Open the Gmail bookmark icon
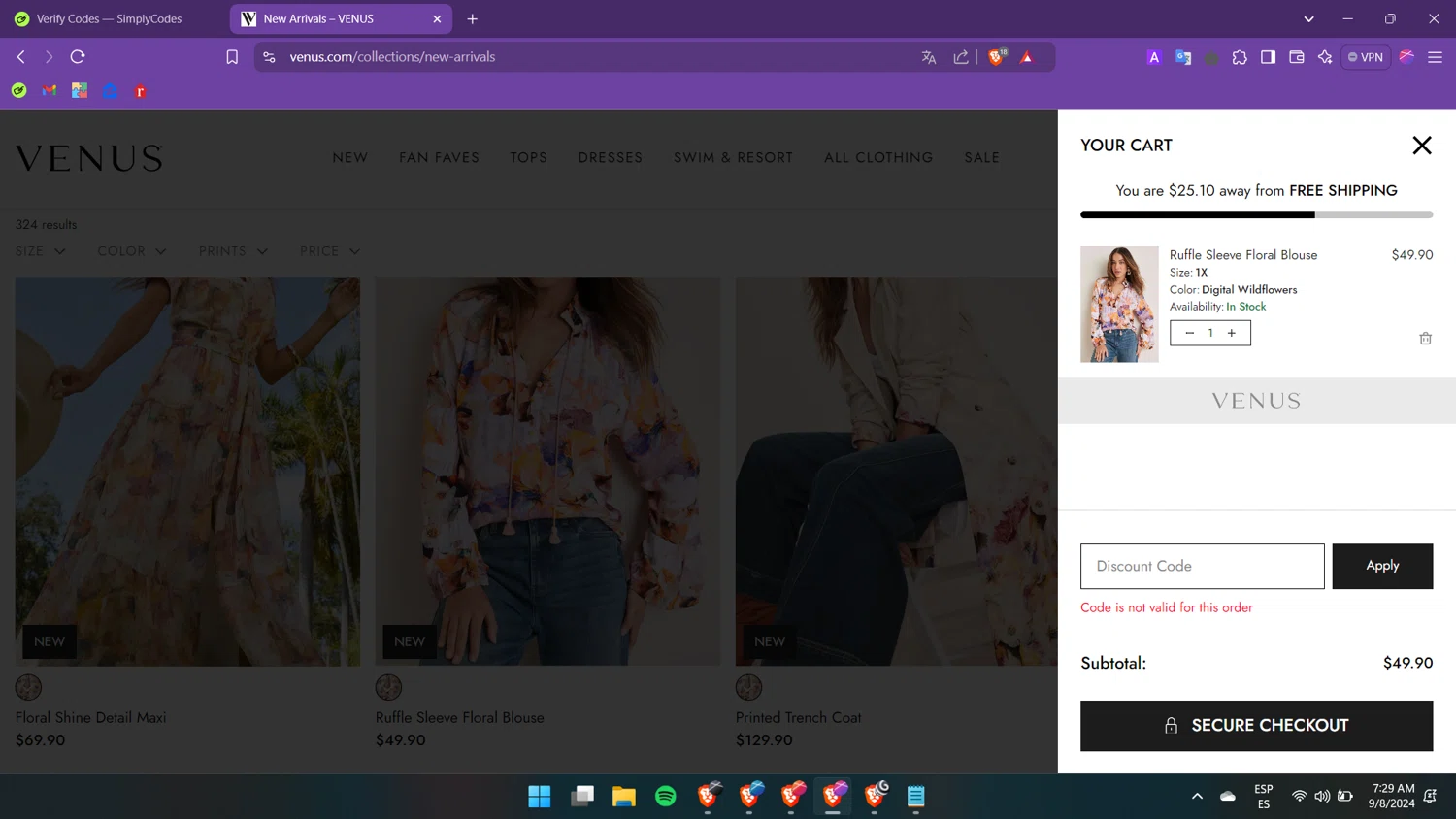1456x819 pixels. tap(50, 91)
